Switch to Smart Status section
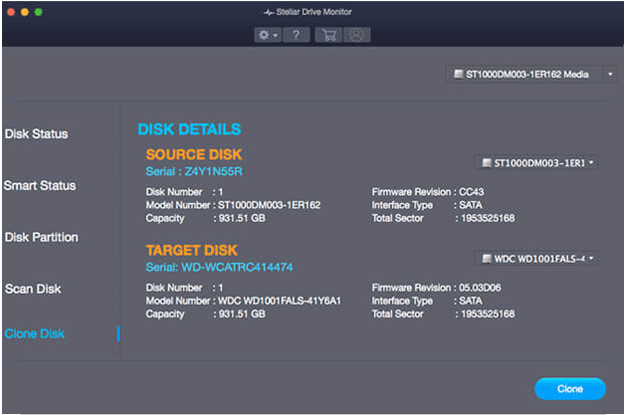625x415 pixels. pyautogui.click(x=40, y=185)
